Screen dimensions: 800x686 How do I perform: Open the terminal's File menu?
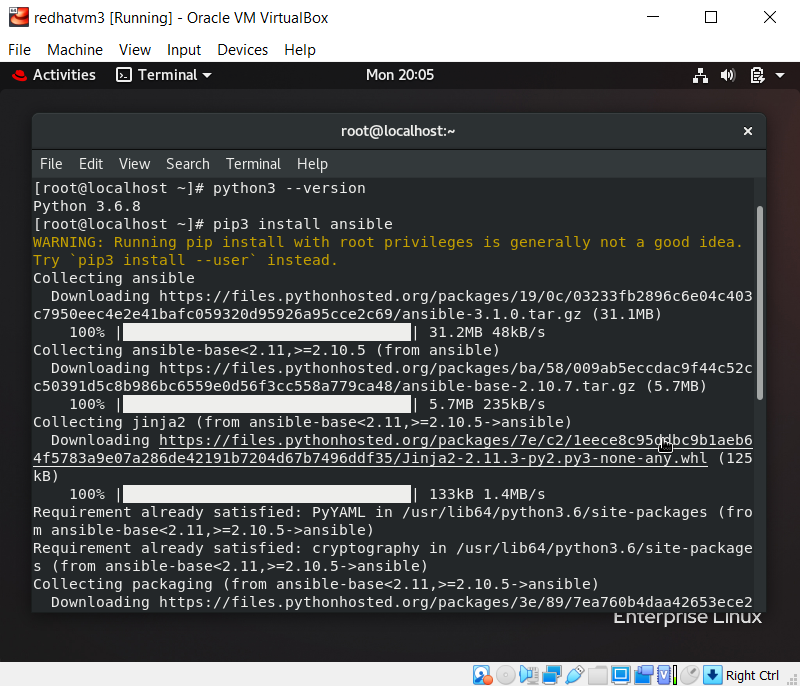(x=51, y=164)
